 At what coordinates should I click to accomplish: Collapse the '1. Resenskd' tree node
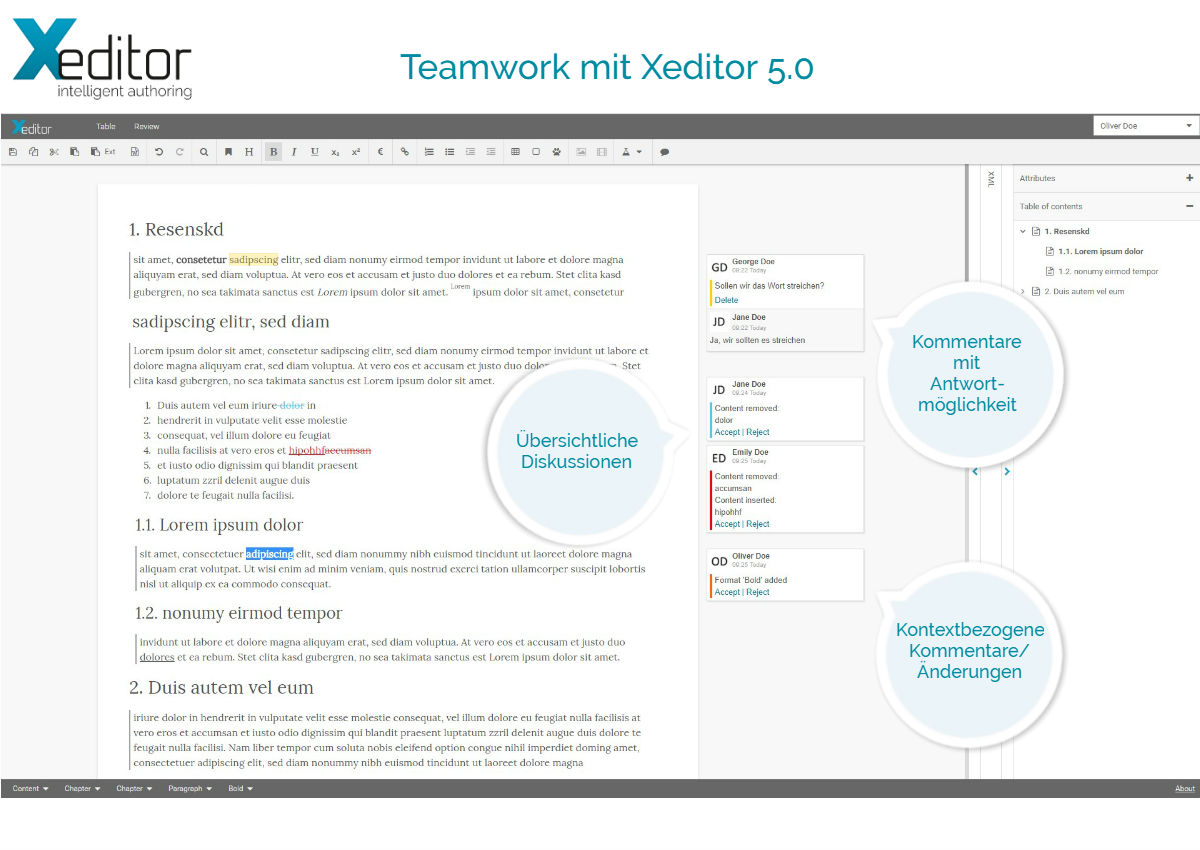(1022, 230)
